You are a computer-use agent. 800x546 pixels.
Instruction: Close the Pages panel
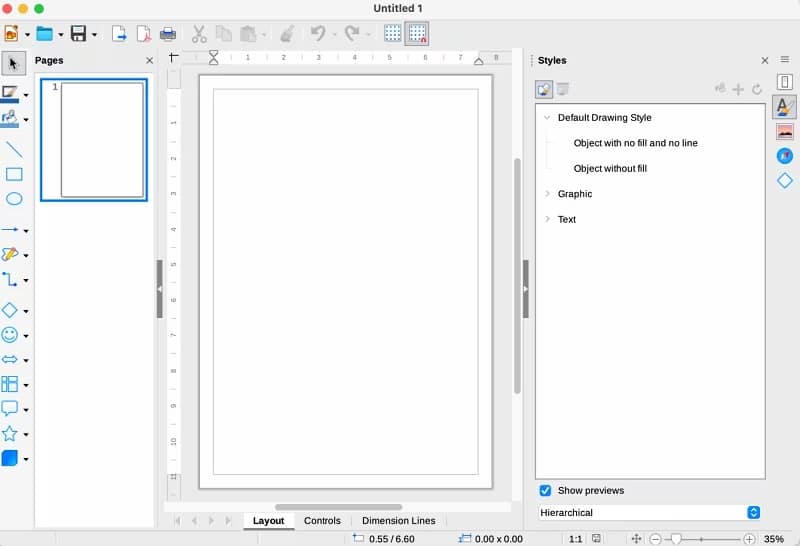tap(149, 61)
